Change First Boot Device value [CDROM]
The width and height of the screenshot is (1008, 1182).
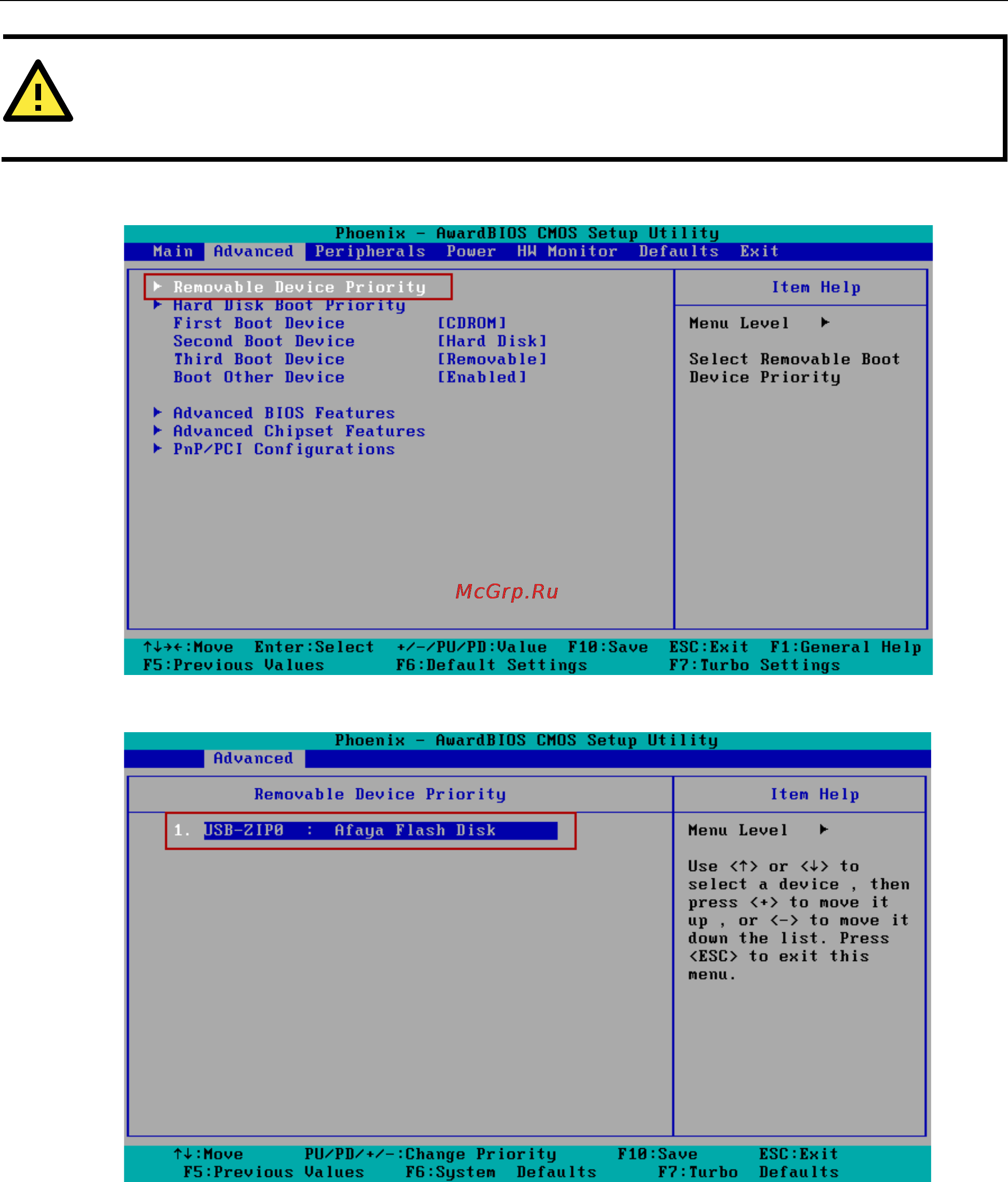click(472, 323)
